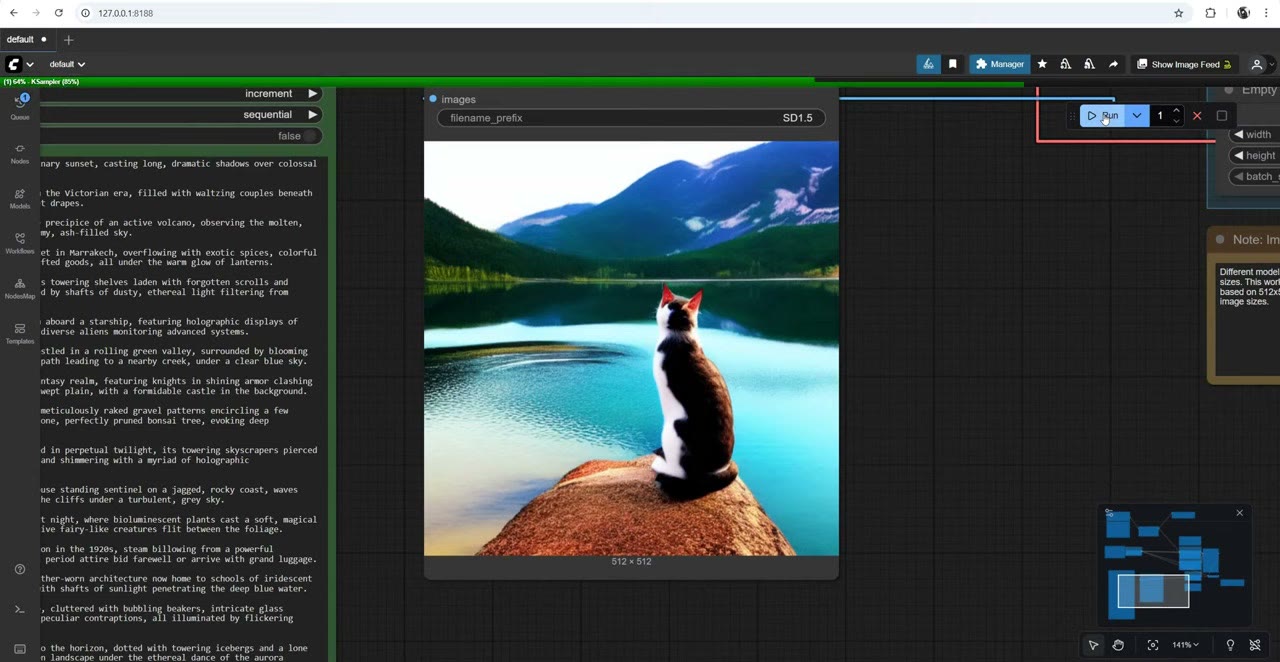This screenshot has height=662, width=1280.
Task: Open the NodesMap sidebar panel
Action: point(20,288)
